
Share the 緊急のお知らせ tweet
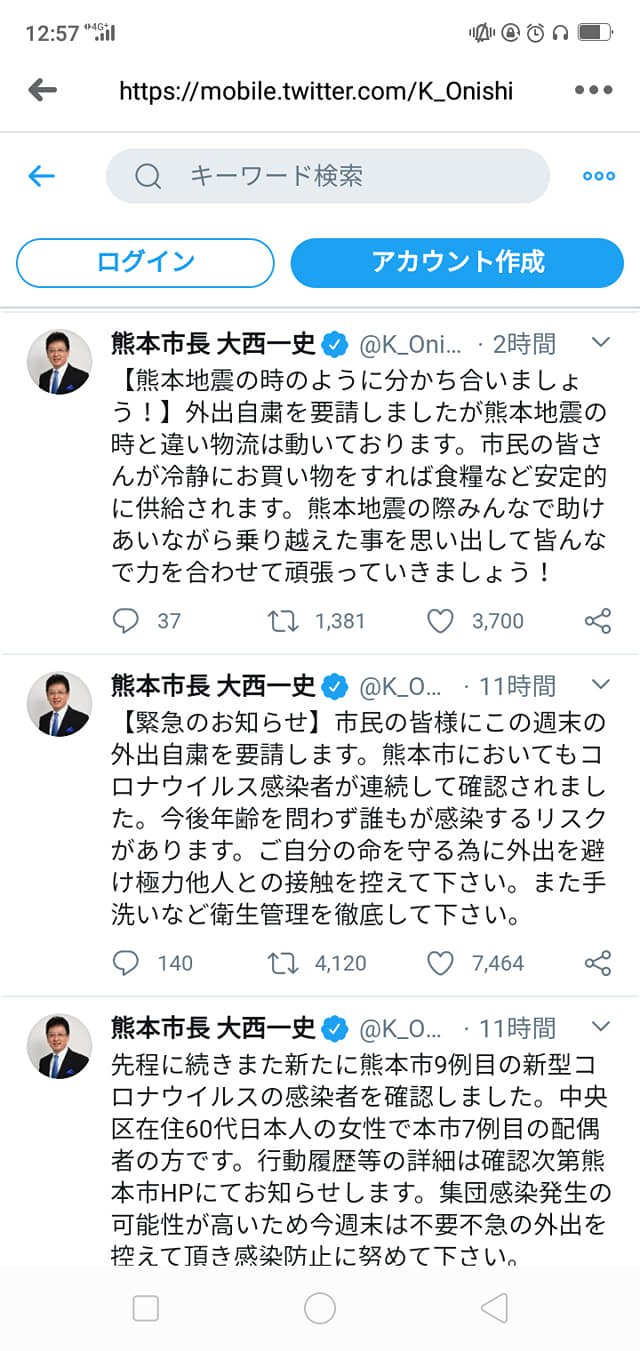[x=597, y=963]
